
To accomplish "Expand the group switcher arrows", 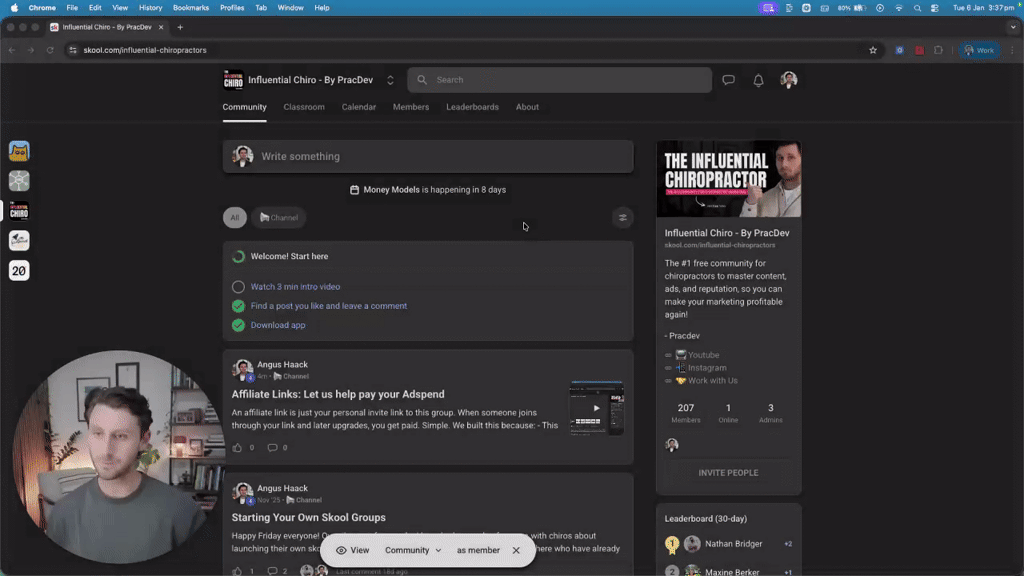I will (x=390, y=80).
